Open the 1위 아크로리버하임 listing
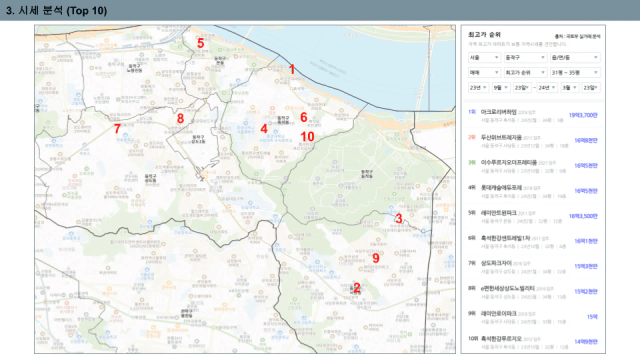Screen dimensions: 640x360 (533, 116)
